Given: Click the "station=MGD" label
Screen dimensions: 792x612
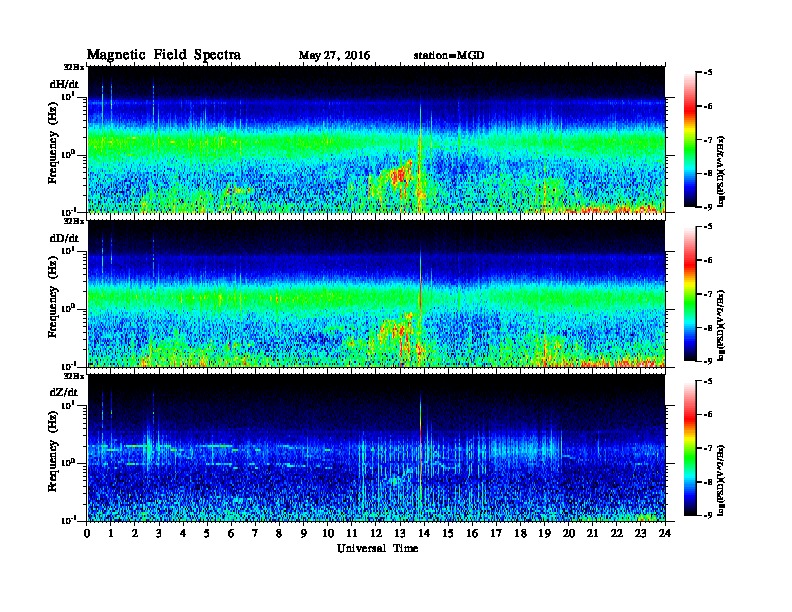Looking at the screenshot, I should coord(449,55).
